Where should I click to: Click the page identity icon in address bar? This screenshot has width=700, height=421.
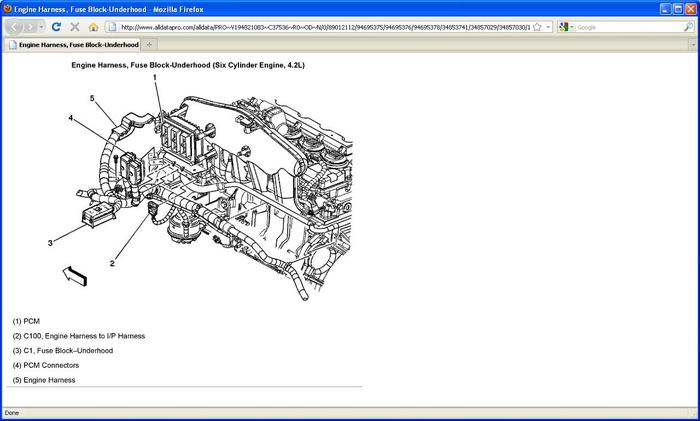112,27
